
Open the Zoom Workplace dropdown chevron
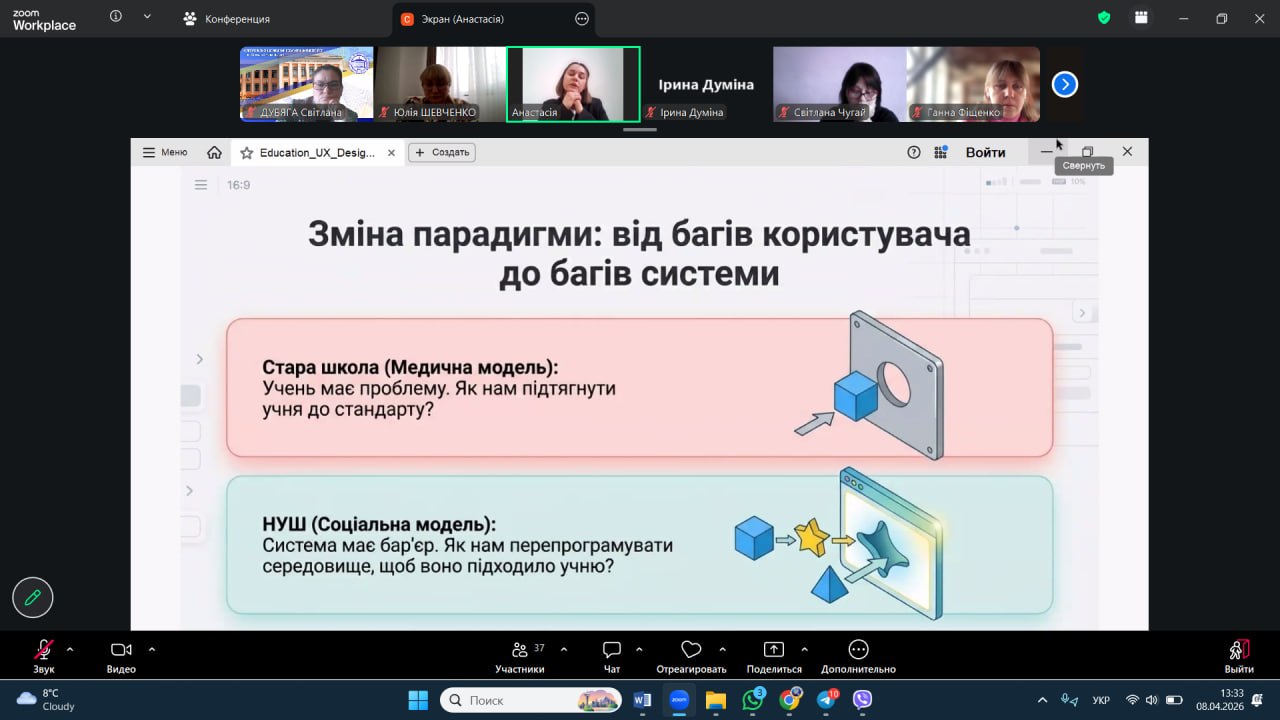click(147, 17)
